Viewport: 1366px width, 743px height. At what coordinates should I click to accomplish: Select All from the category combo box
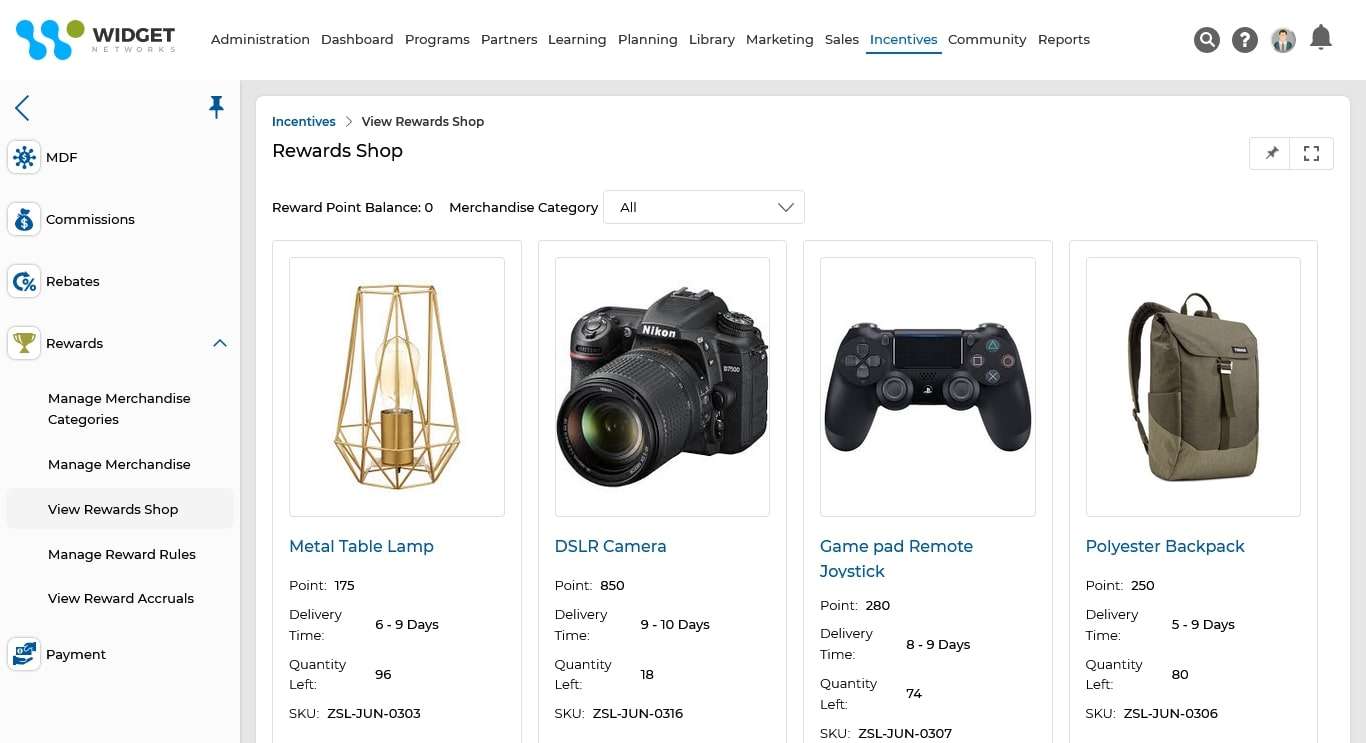[x=703, y=207]
